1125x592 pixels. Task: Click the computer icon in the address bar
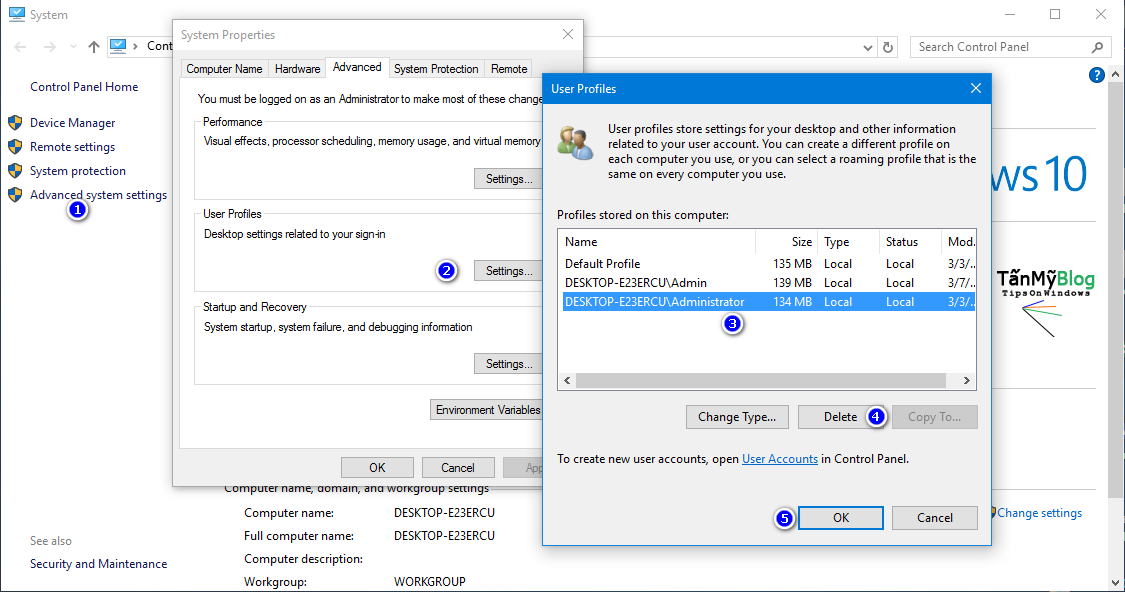click(x=119, y=45)
